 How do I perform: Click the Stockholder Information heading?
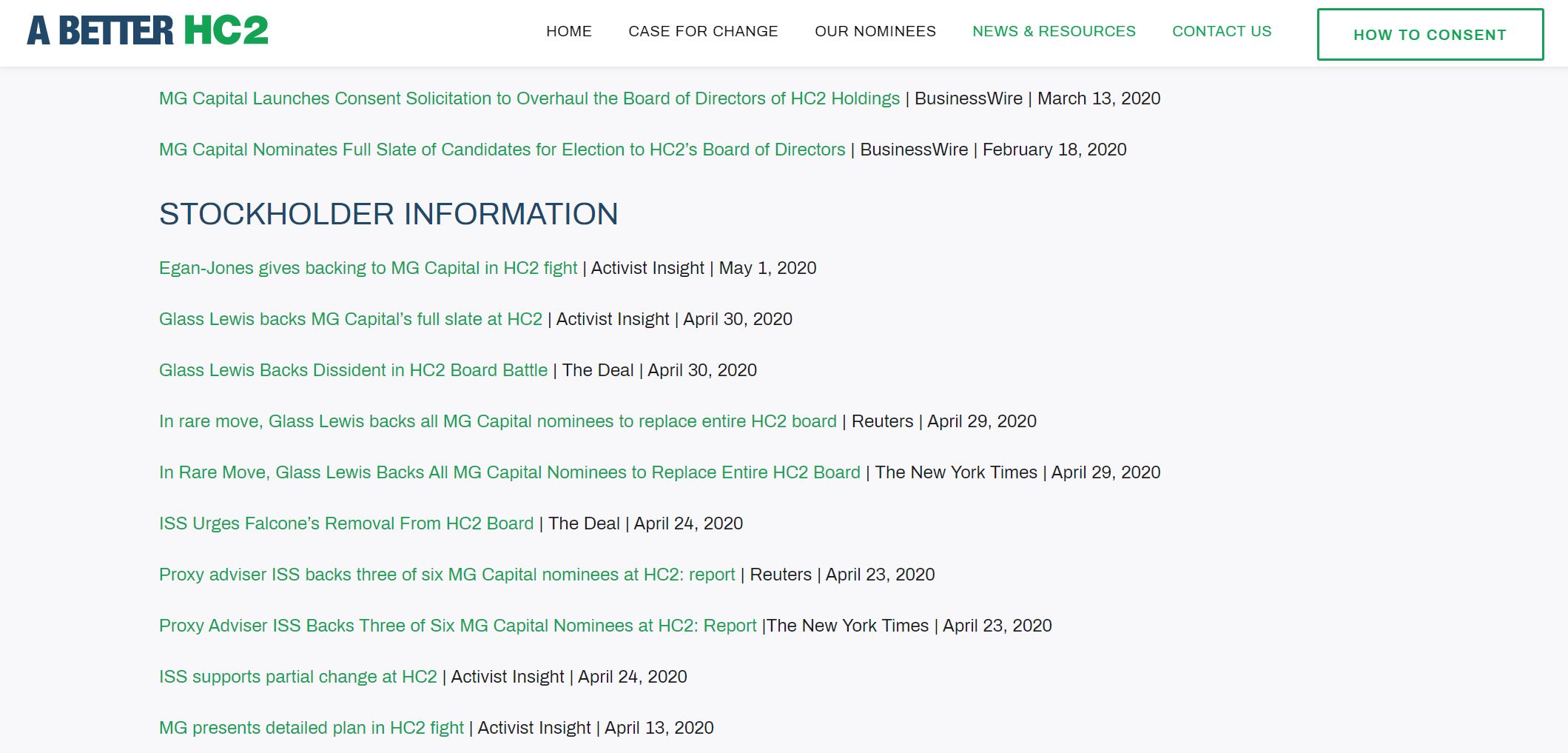point(388,214)
